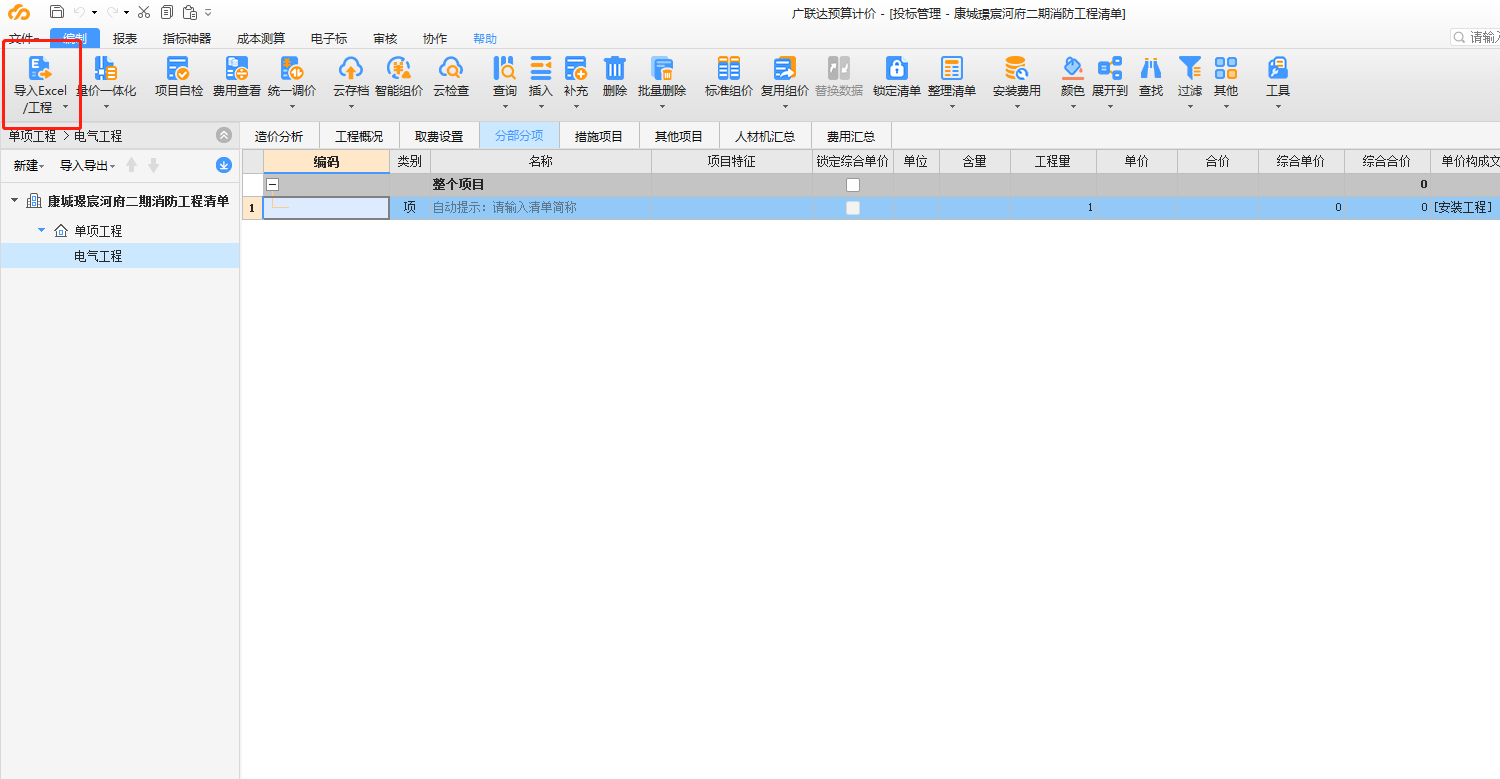This screenshot has height=779, width=1500.
Task: Collapse the 单项工程 tree node arrow
Action: click(x=41, y=230)
